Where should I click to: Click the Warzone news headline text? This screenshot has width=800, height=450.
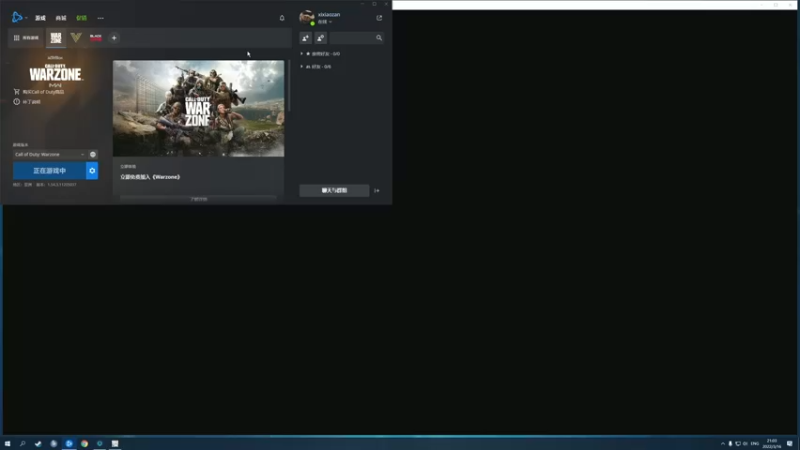[x=150, y=177]
